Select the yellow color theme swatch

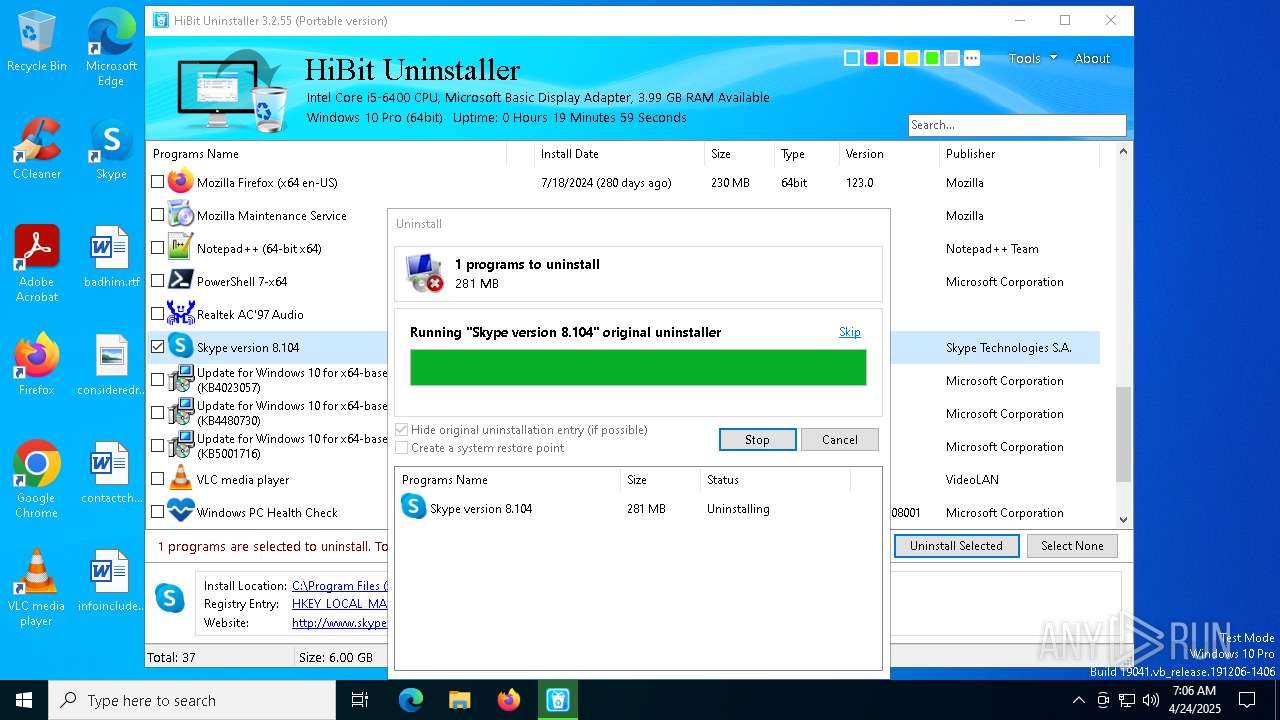[x=912, y=58]
